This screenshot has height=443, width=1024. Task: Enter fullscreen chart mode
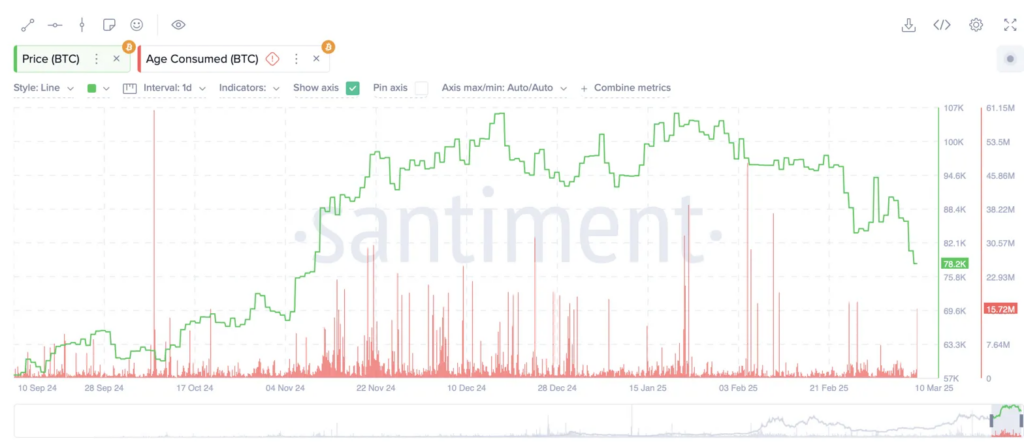click(x=1010, y=25)
